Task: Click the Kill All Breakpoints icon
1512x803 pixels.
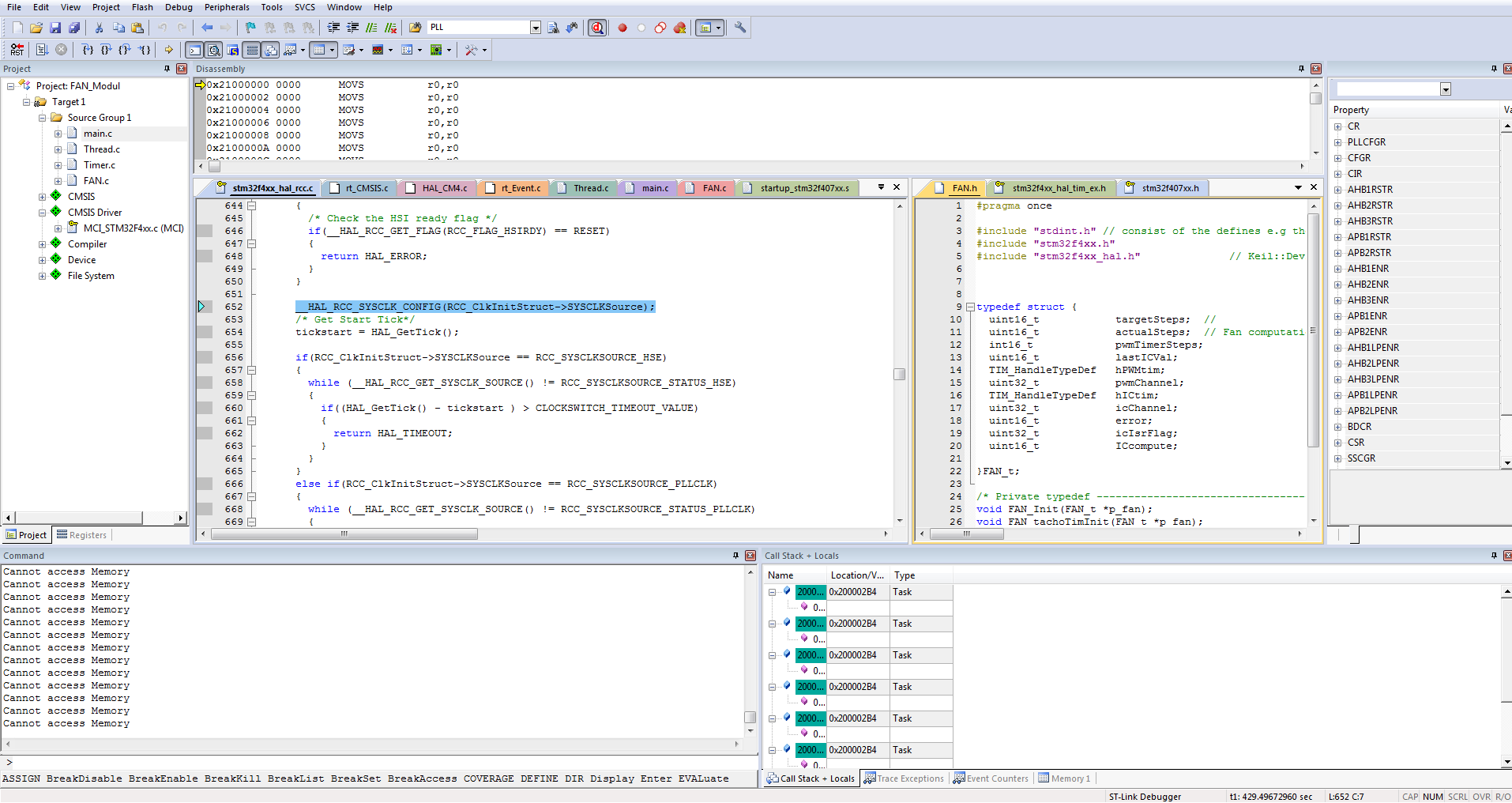Action: point(679,28)
